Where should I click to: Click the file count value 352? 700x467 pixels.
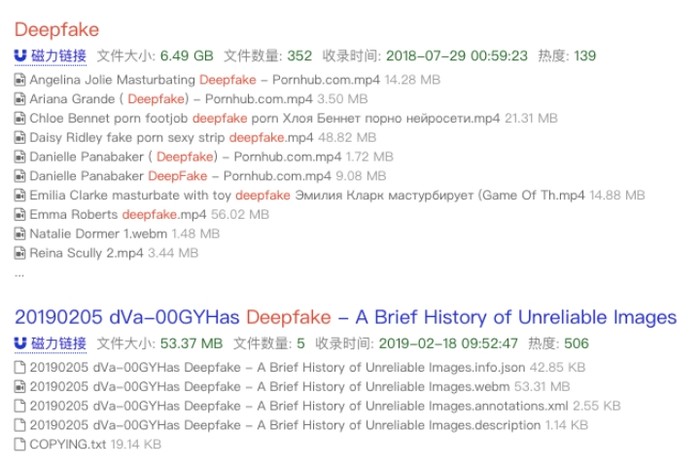(x=300, y=56)
